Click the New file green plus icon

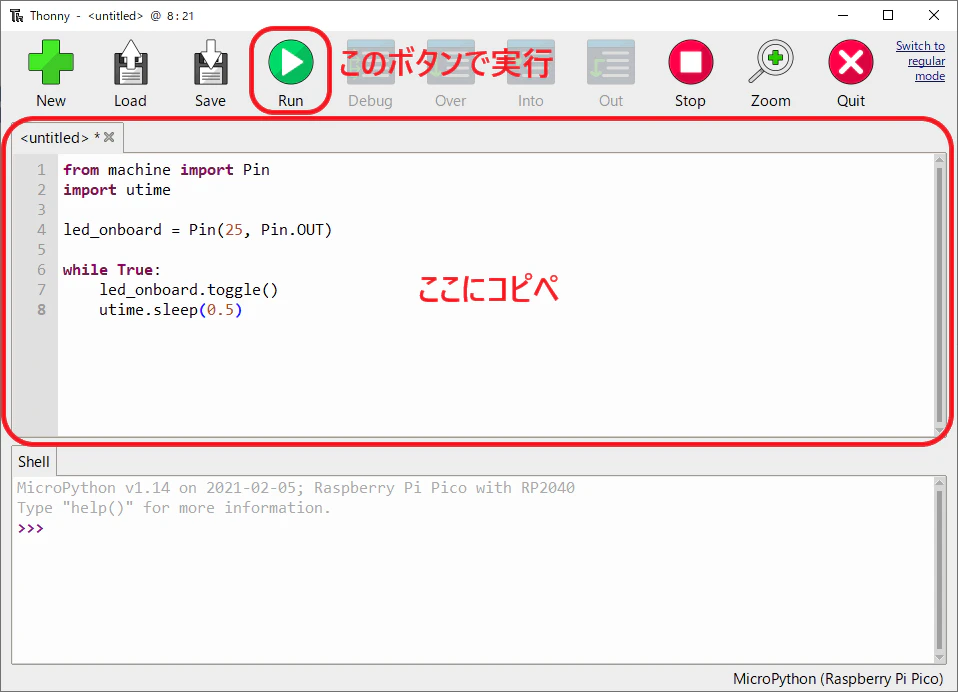click(x=51, y=62)
